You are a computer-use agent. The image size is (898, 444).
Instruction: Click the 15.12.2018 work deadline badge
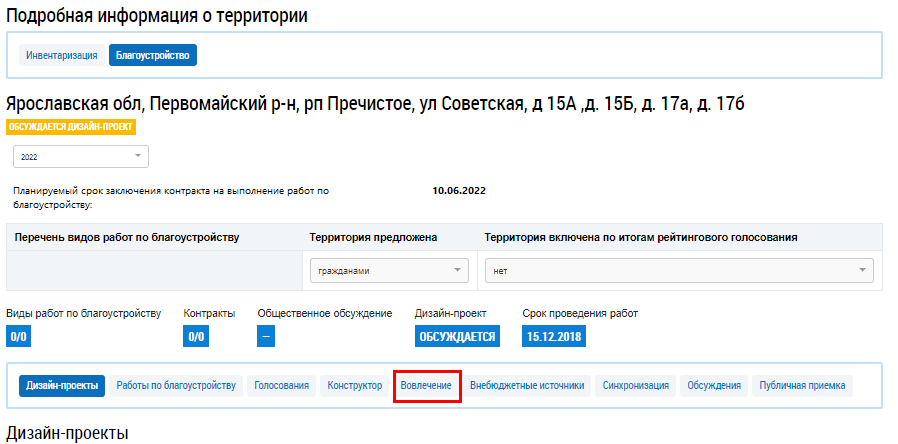[x=553, y=337]
